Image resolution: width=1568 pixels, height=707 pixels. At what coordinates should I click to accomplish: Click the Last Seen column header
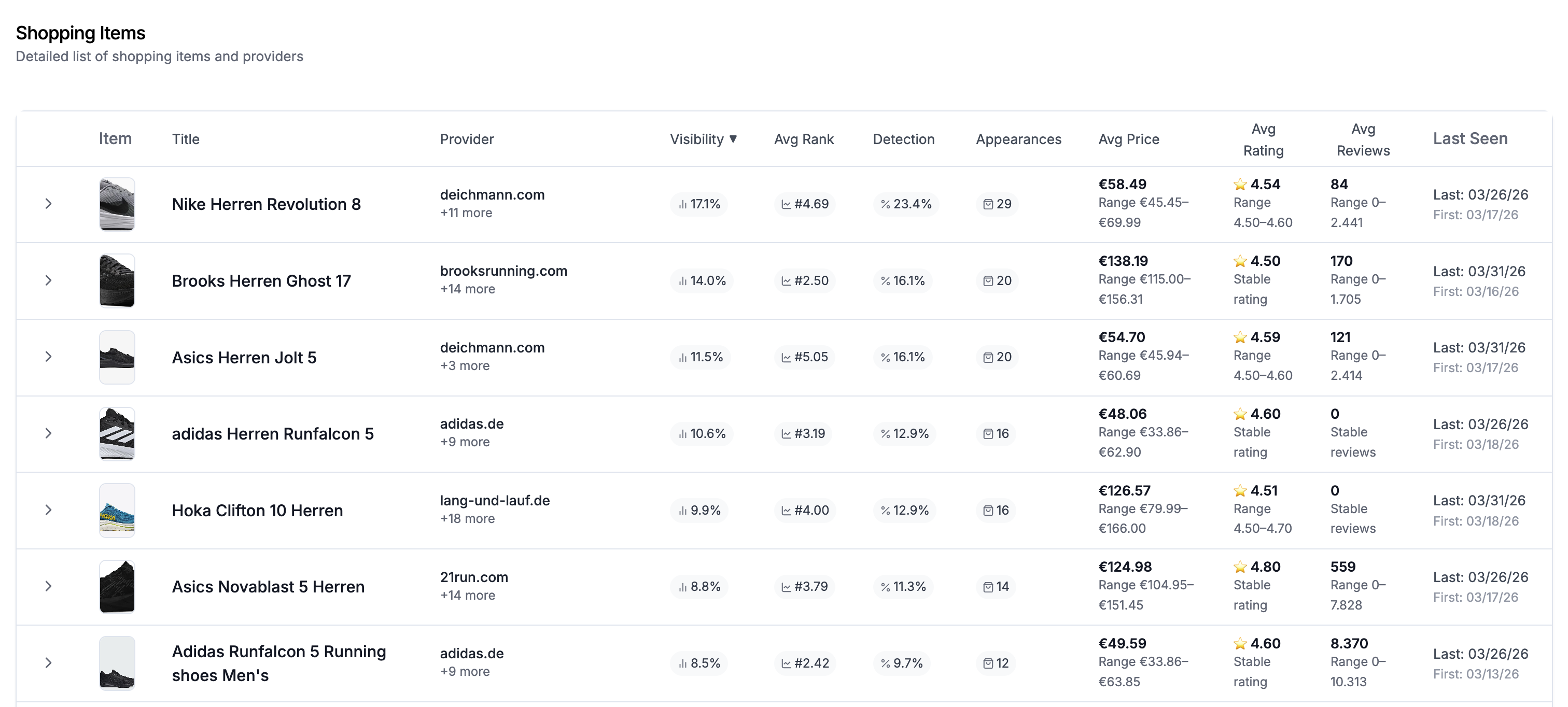1470,139
